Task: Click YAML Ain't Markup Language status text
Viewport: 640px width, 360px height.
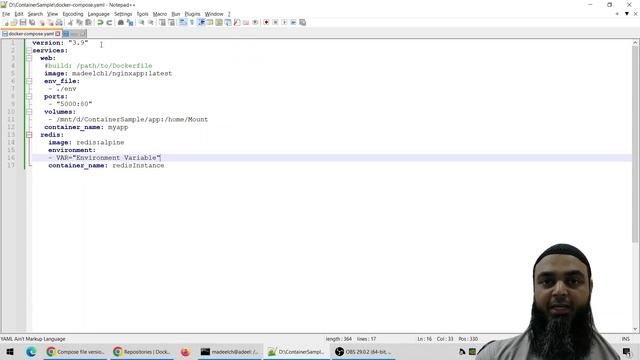Action: pos(33,339)
